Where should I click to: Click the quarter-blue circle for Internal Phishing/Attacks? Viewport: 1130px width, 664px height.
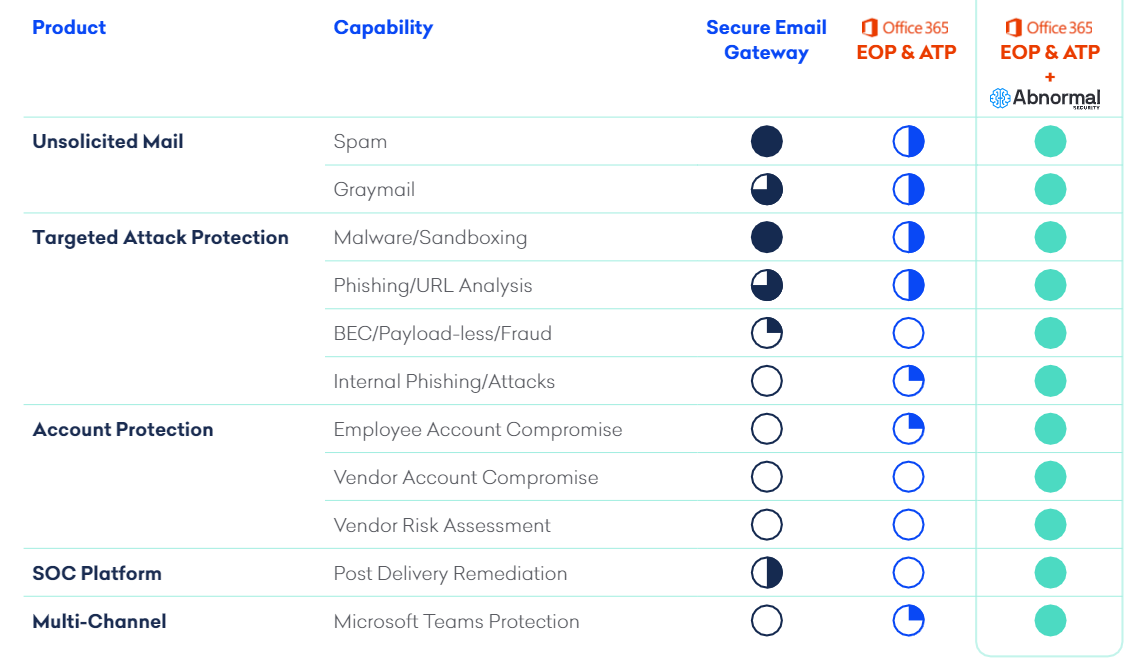coord(908,382)
